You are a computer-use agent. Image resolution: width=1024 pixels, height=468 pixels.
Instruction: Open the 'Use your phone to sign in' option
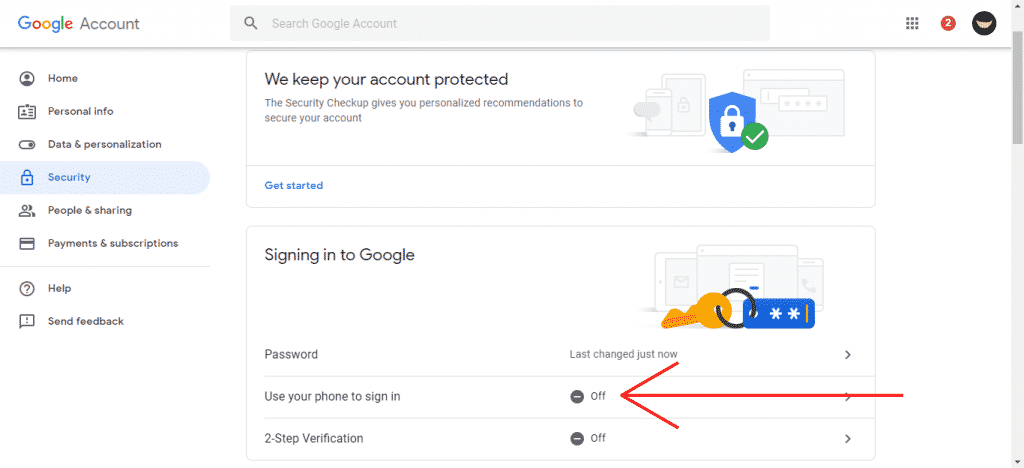click(x=332, y=396)
